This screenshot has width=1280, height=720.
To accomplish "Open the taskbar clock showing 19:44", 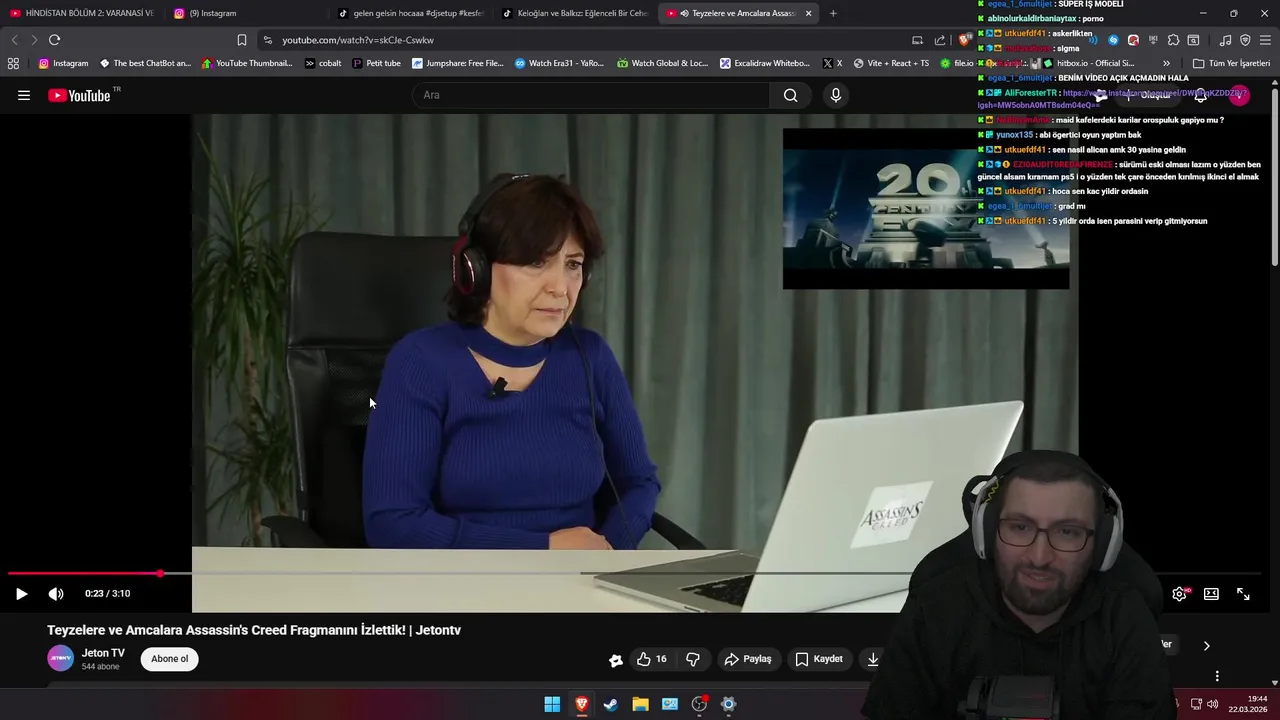I will tap(1248, 704).
